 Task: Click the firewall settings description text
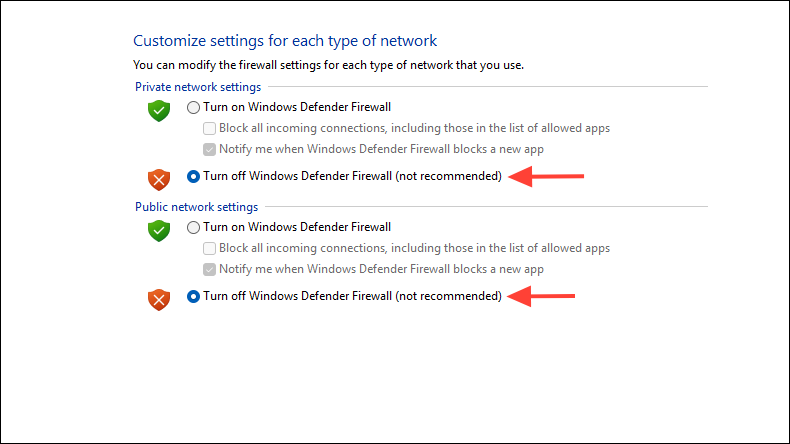click(x=328, y=65)
